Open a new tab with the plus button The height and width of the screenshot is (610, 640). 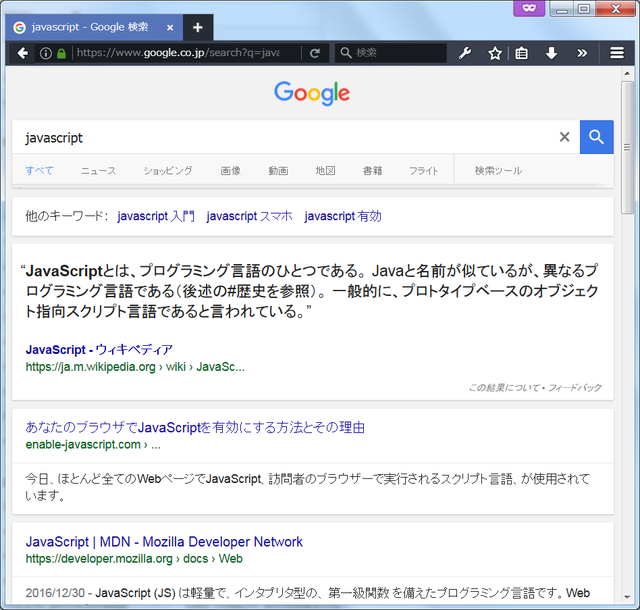tap(198, 27)
